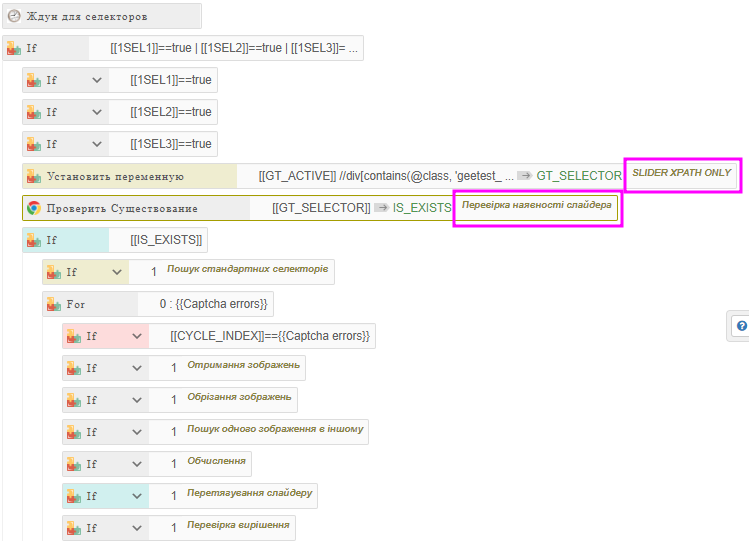Open the help question mark icon
Viewport: 749px width, 544px height.
pyautogui.click(x=741, y=326)
